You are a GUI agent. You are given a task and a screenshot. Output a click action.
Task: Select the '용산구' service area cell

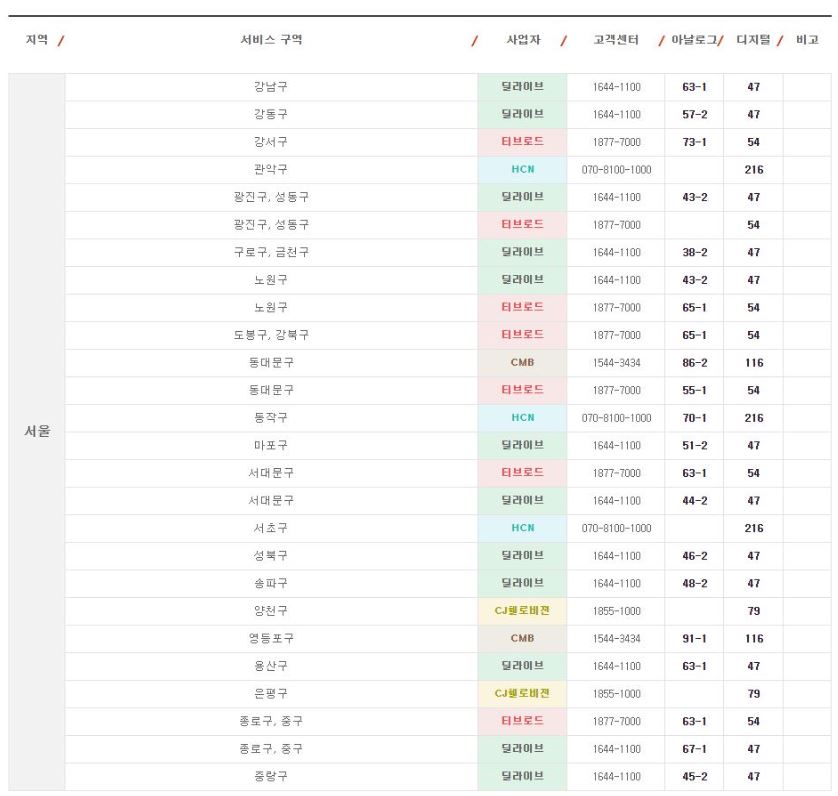(x=271, y=667)
